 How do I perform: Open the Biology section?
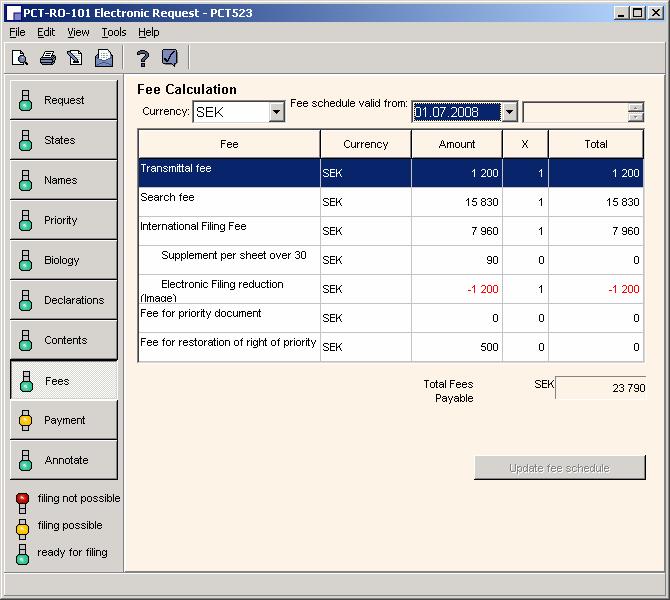tap(64, 260)
